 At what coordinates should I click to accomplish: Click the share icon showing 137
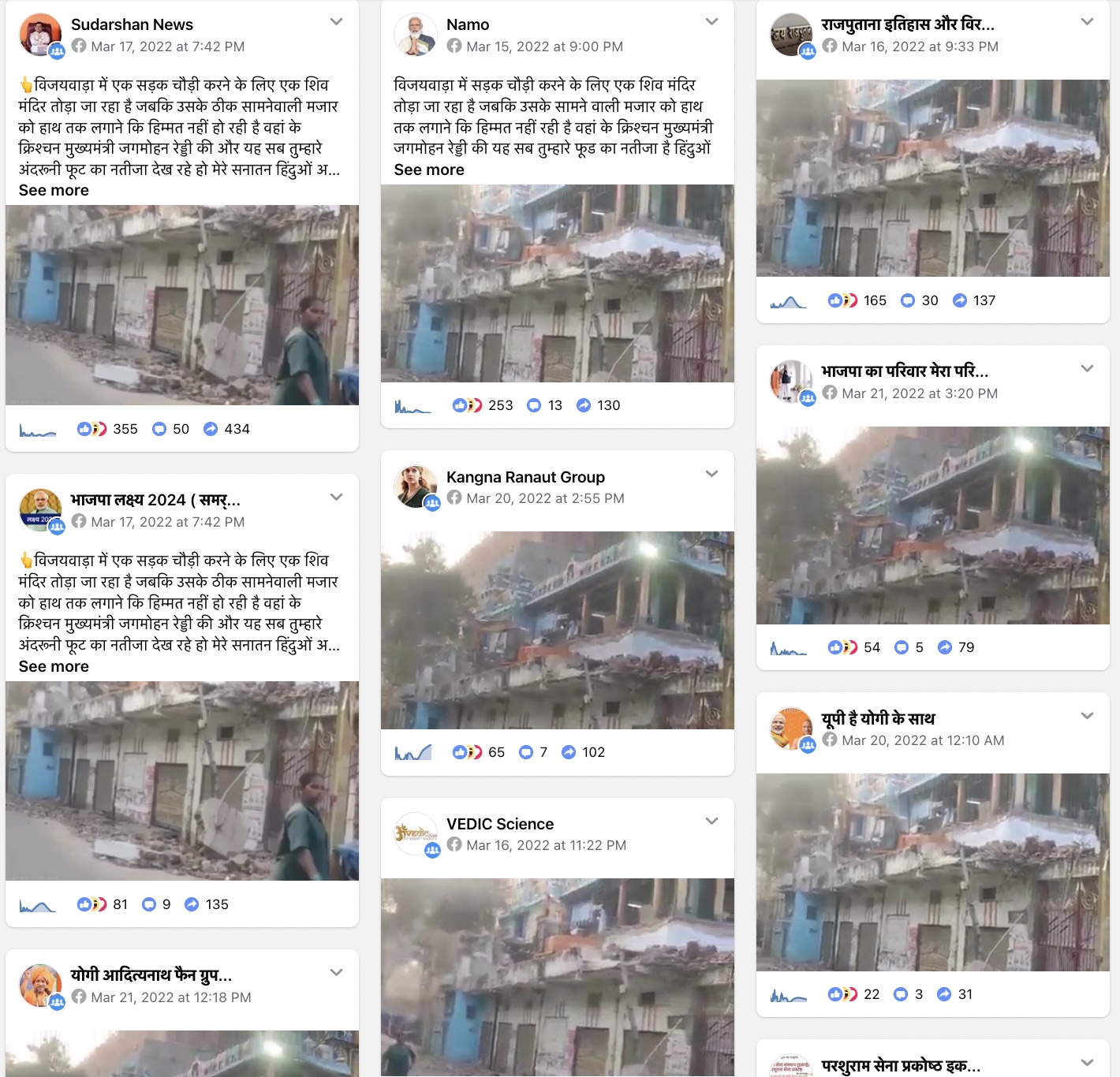point(960,300)
